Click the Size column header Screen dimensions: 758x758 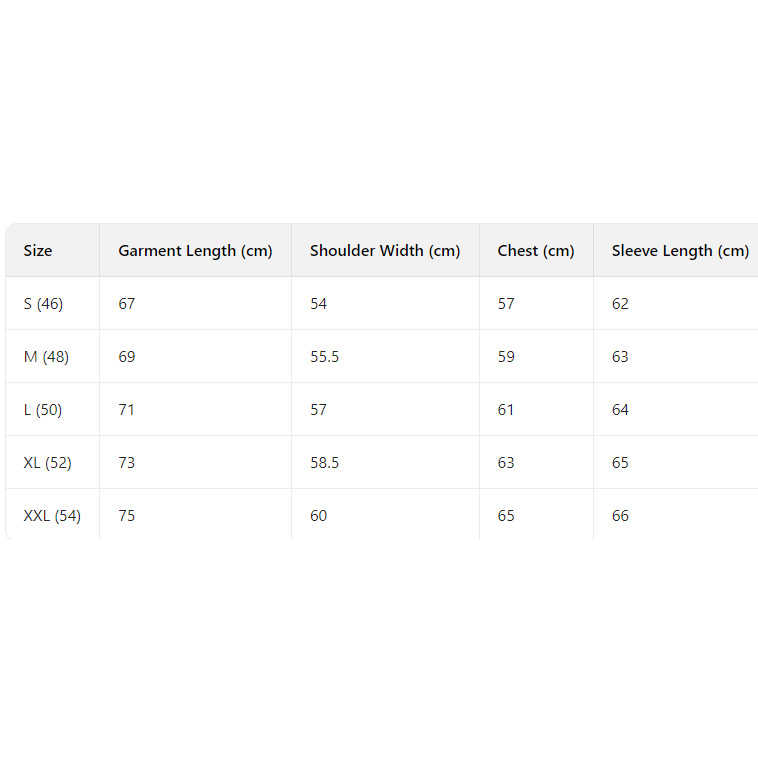(x=38, y=251)
